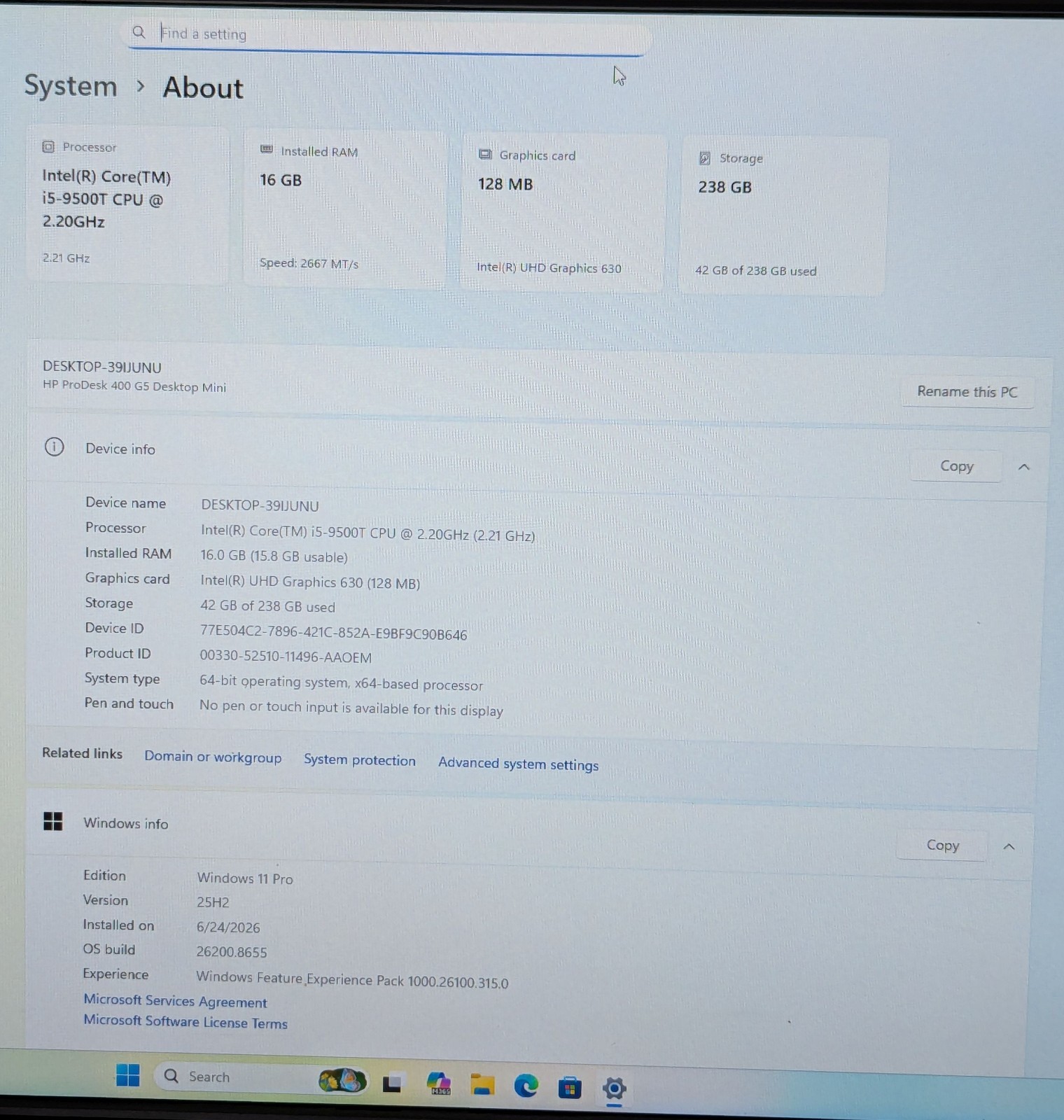The height and width of the screenshot is (1120, 1064).
Task: Click the device name DESKTOP-39IJUNU heading
Action: click(102, 367)
